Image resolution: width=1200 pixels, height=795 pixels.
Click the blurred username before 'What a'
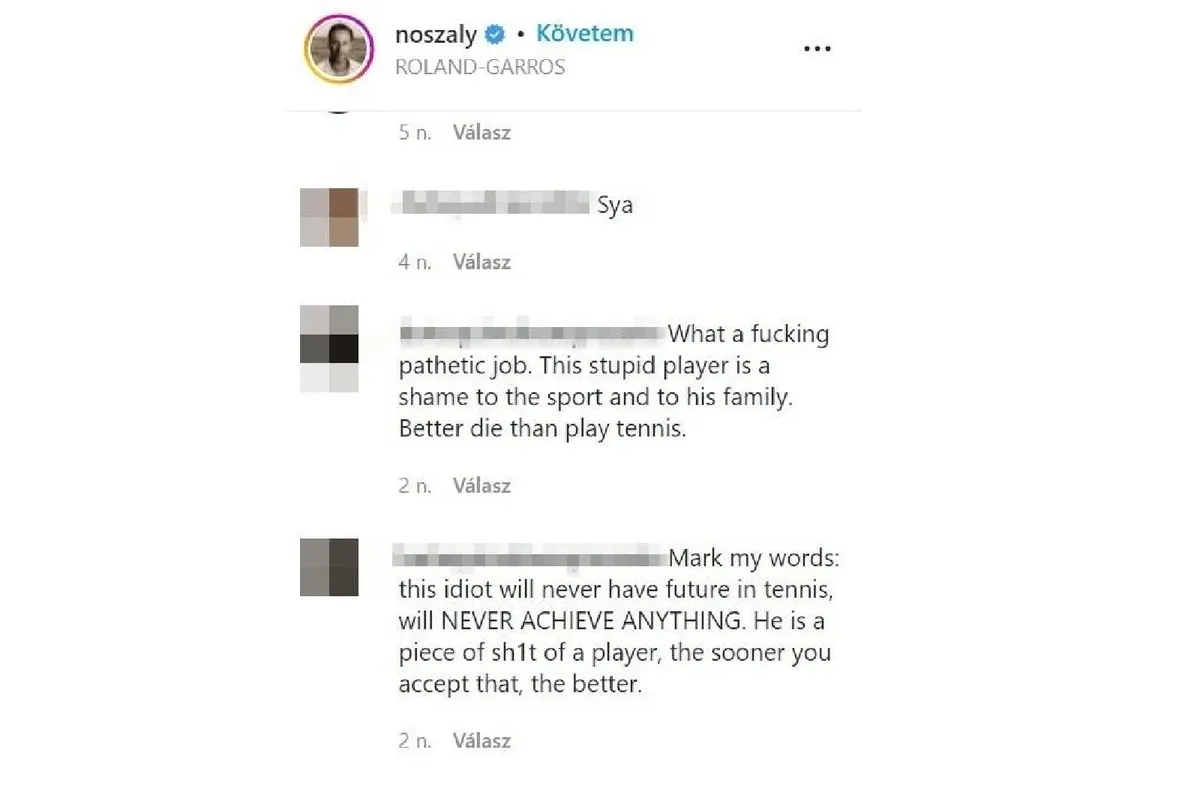tap(530, 333)
